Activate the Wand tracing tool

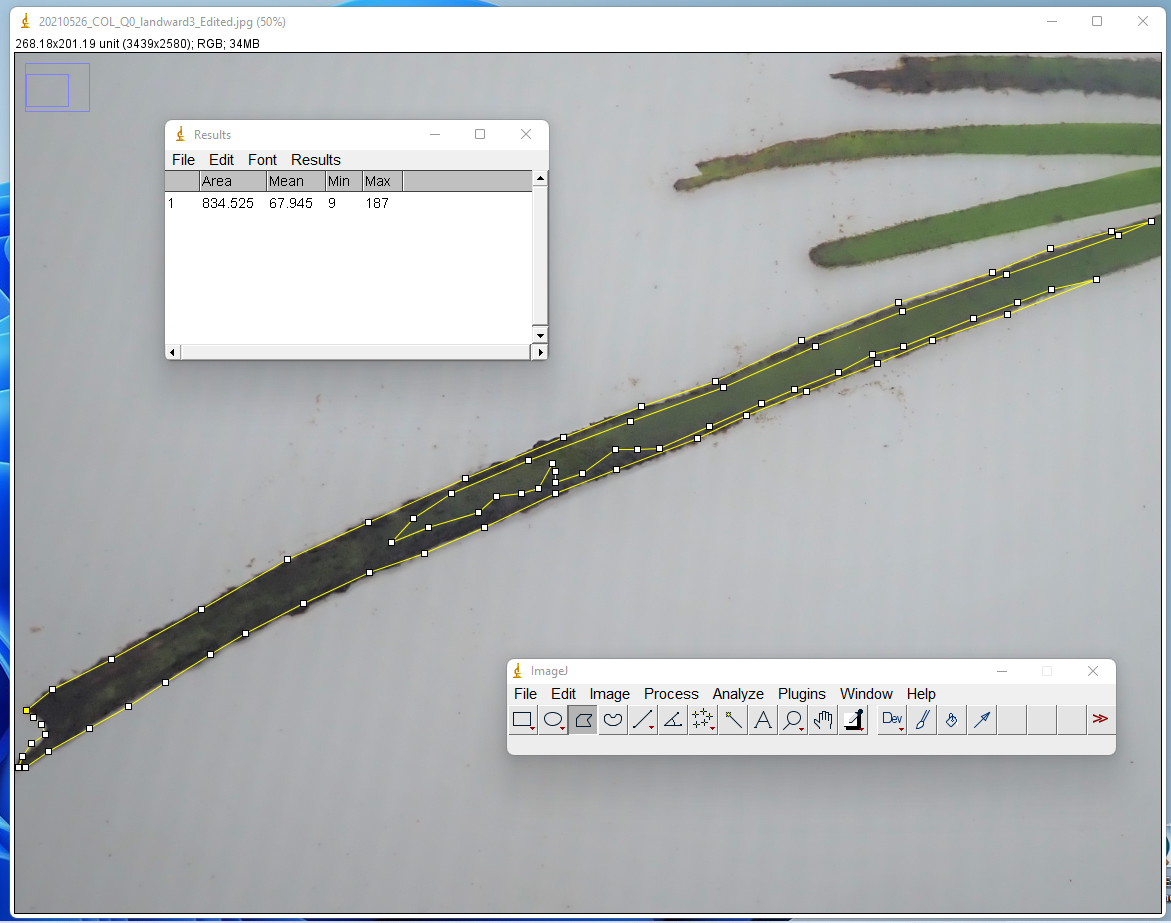(x=733, y=719)
